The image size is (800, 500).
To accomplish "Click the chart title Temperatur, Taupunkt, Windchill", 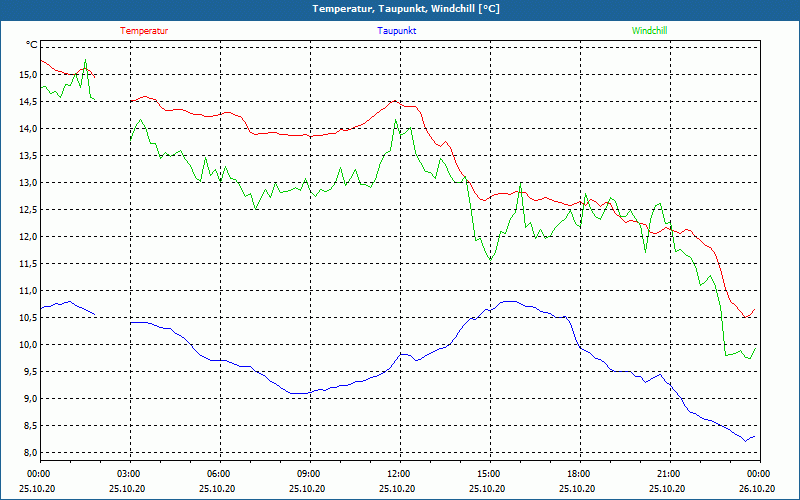I will [x=406, y=9].
